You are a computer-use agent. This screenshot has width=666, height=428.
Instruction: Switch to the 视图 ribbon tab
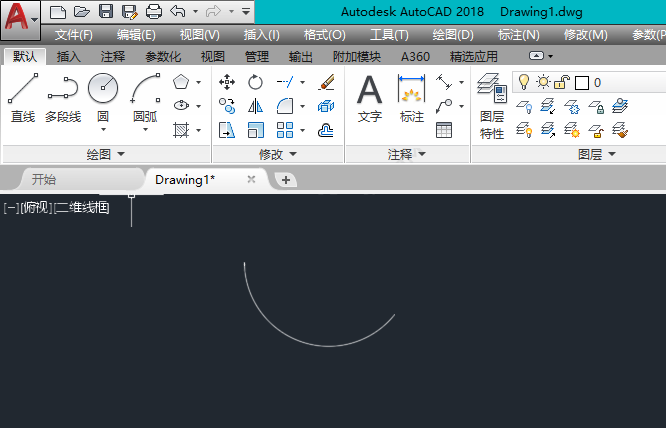[212, 56]
